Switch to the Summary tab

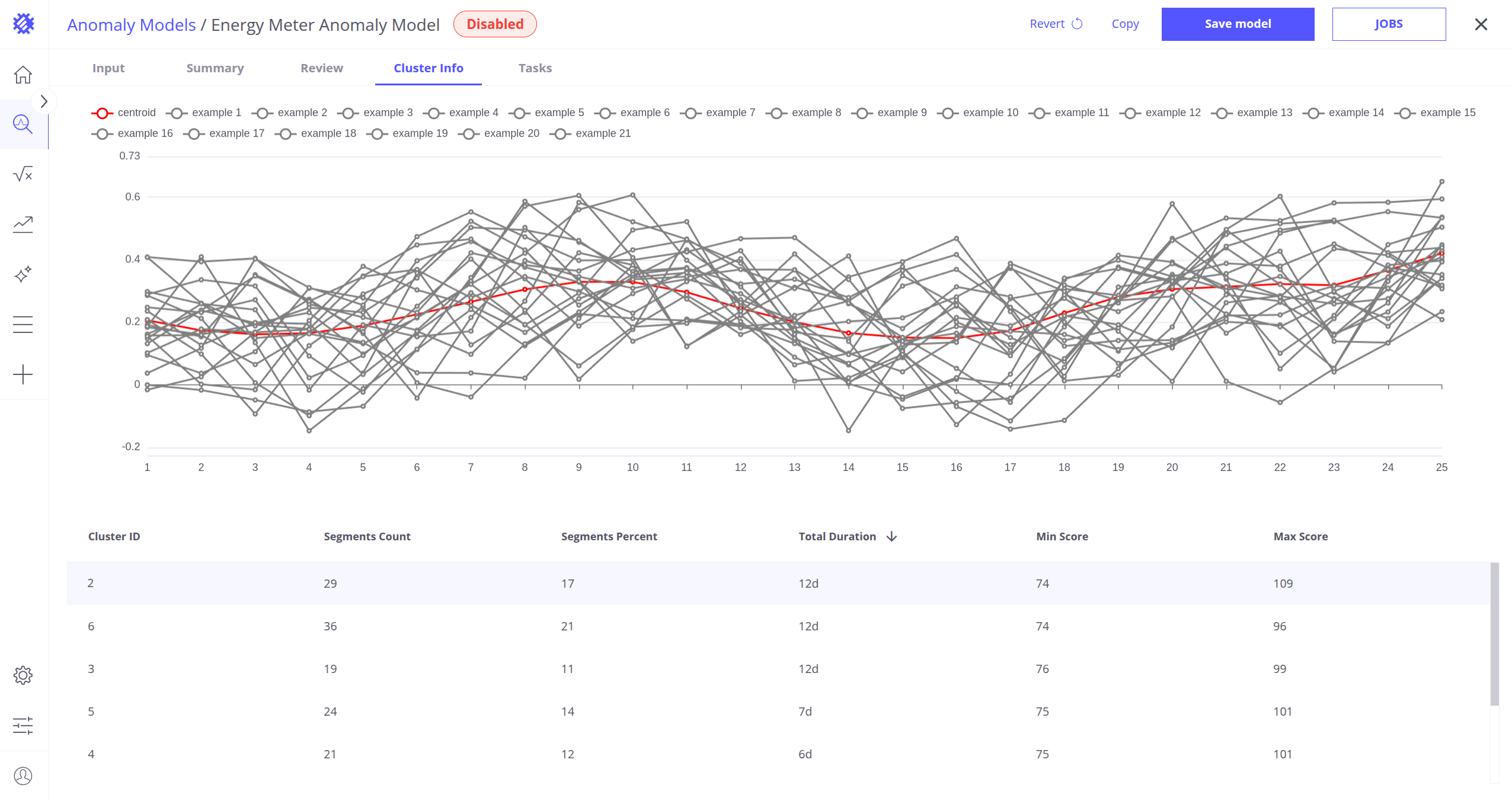(x=215, y=68)
